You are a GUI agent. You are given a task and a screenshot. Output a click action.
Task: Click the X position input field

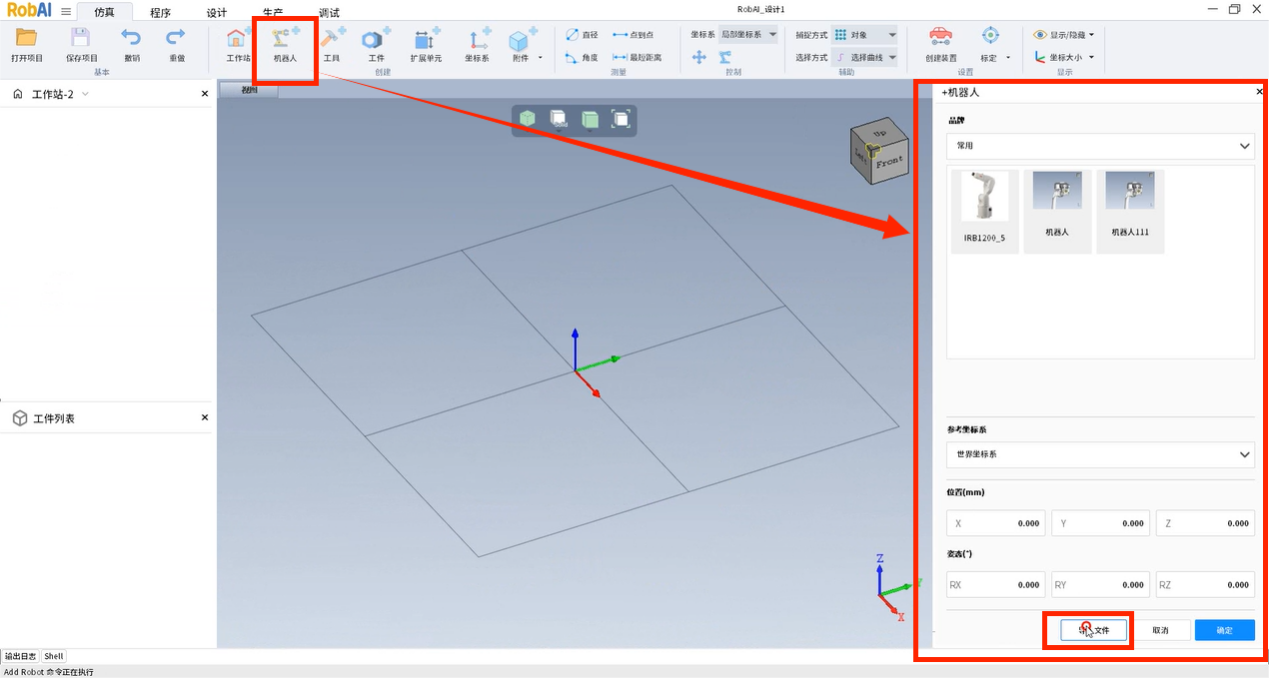(x=996, y=523)
